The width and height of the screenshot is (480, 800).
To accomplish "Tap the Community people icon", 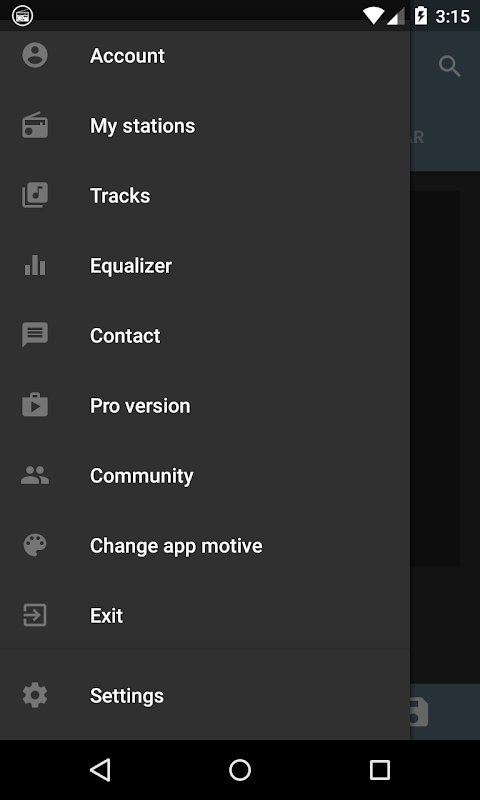I will coord(35,475).
